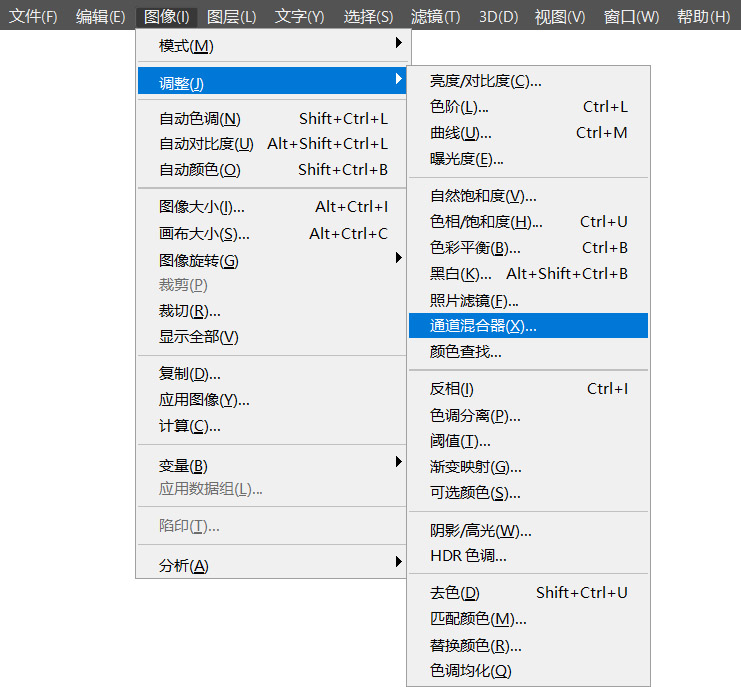This screenshot has width=741, height=687.
Task: Open 画布大小(S) canvas size dialog
Action: [x=272, y=234]
